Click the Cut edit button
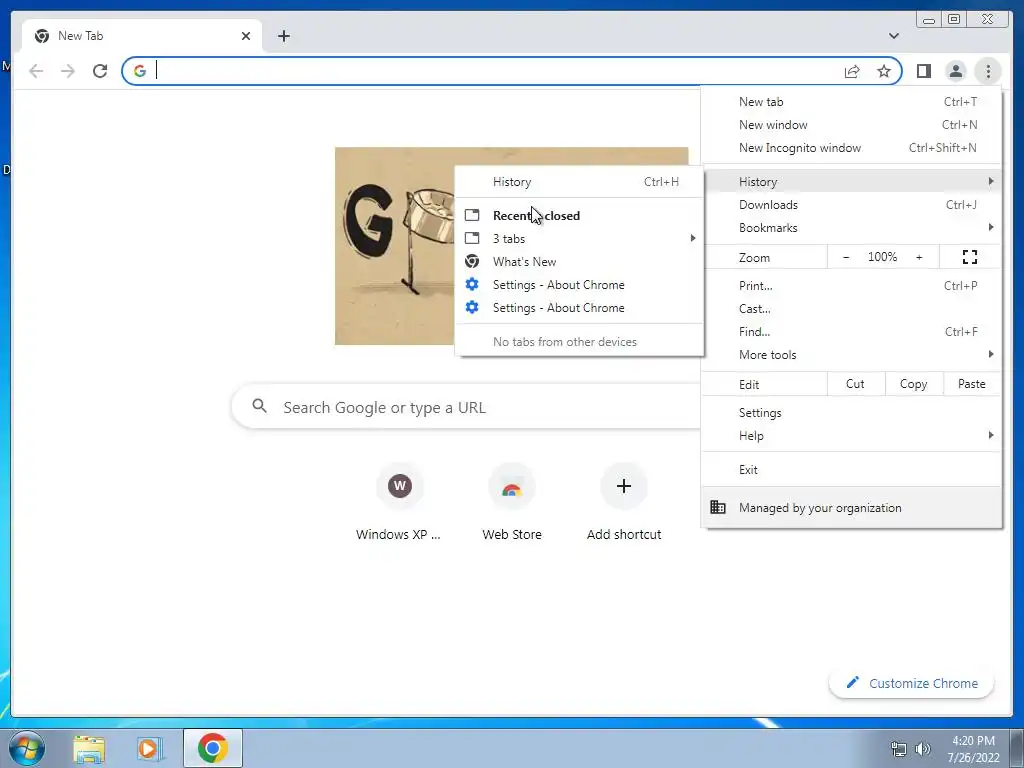Viewport: 1024px width, 768px height. pyautogui.click(x=856, y=384)
